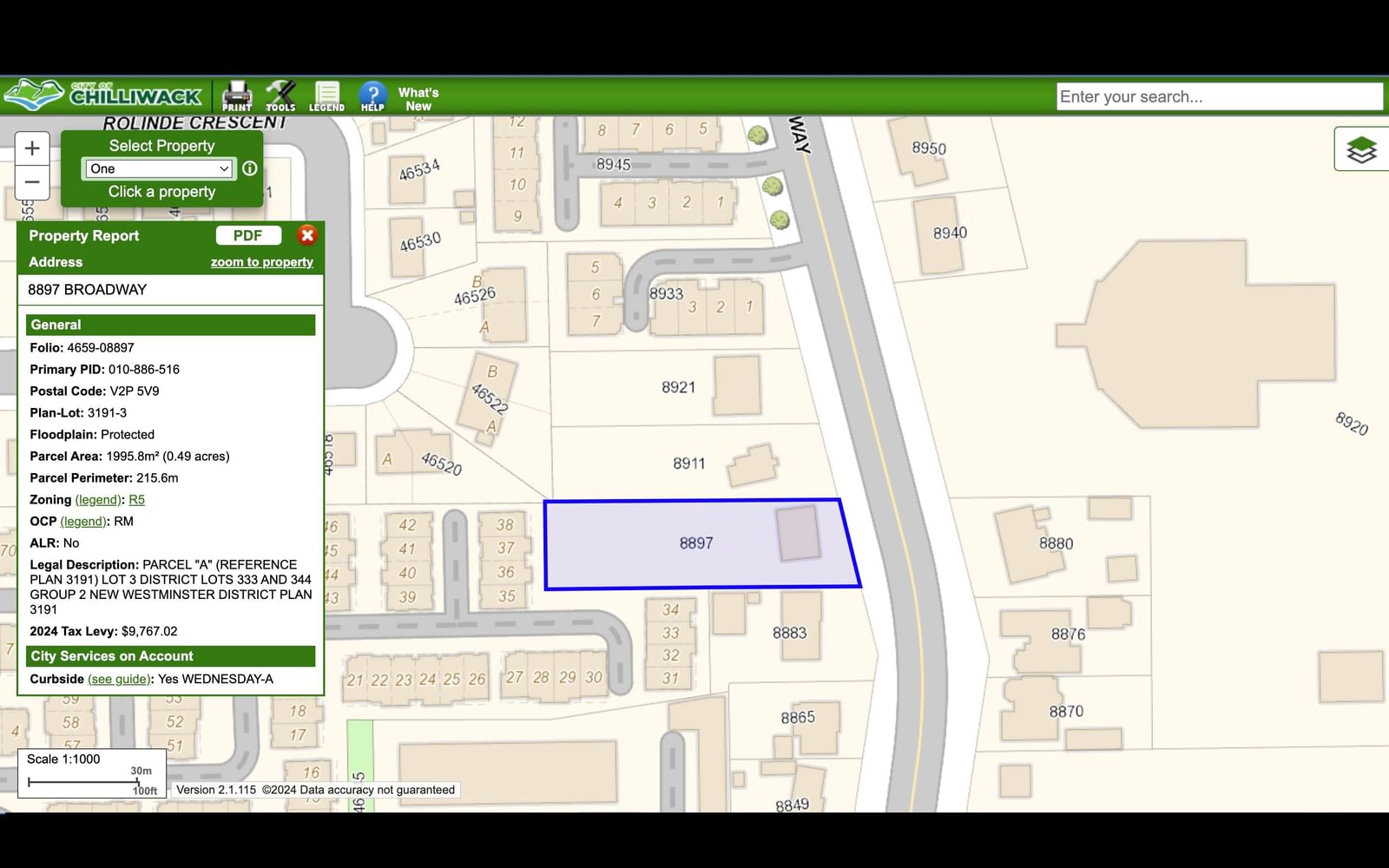The height and width of the screenshot is (868, 1389).
Task: Open the Help question mark icon
Action: (372, 95)
